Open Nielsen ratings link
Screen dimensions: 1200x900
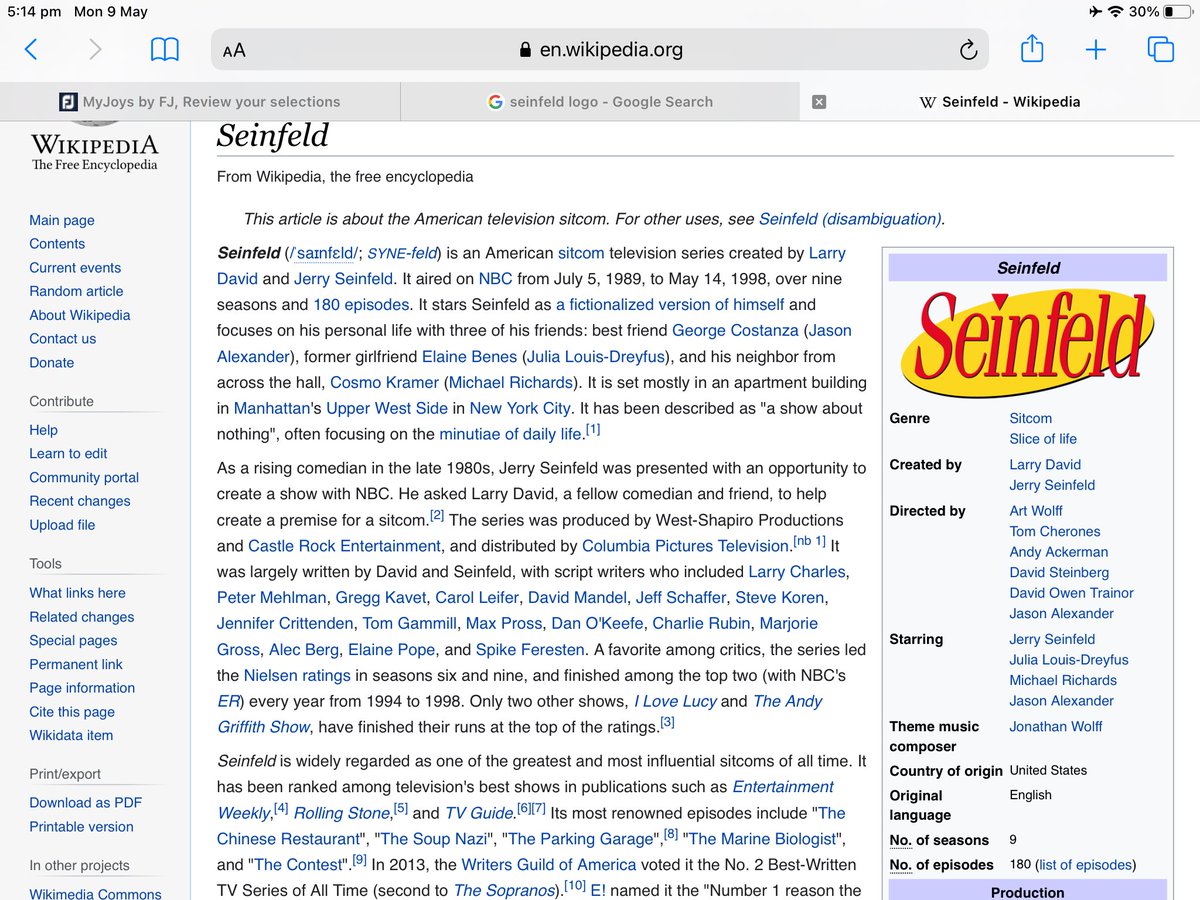pyautogui.click(x=297, y=676)
